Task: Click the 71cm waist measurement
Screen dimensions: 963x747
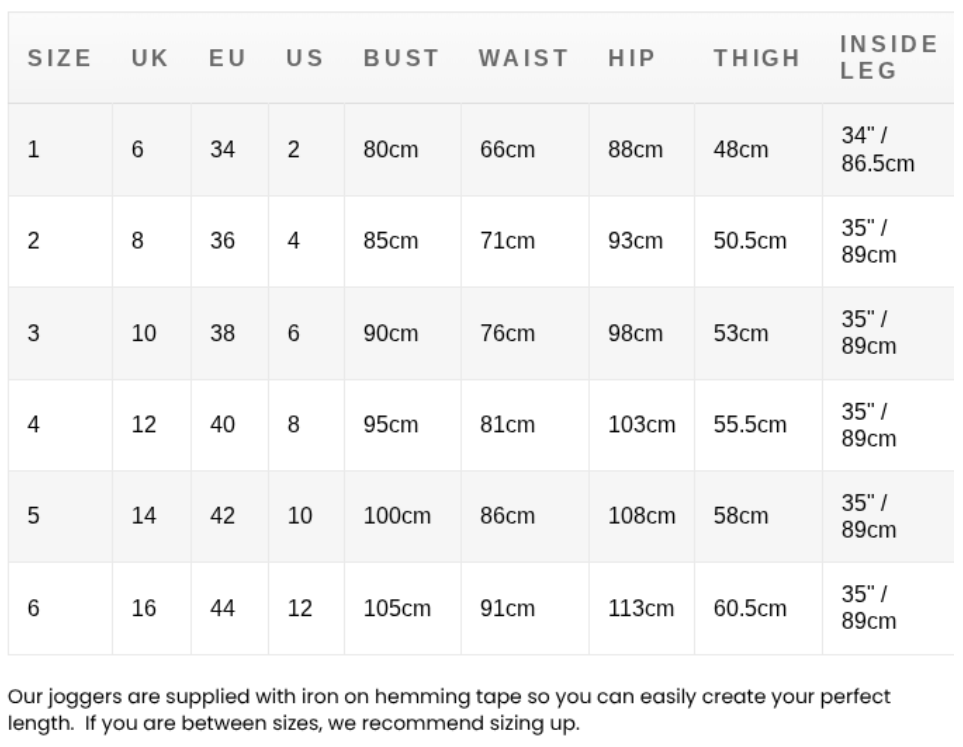Action: (507, 241)
